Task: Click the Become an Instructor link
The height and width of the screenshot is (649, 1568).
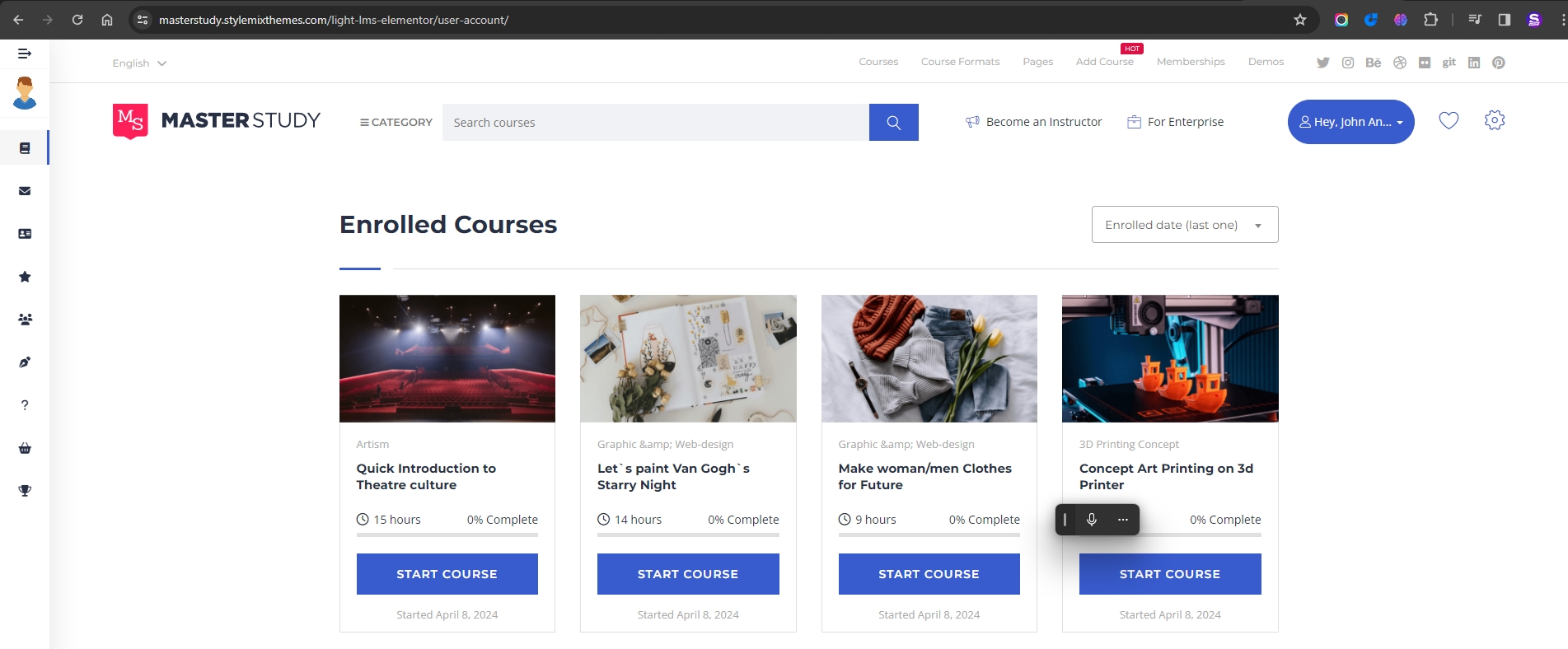Action: (1034, 122)
